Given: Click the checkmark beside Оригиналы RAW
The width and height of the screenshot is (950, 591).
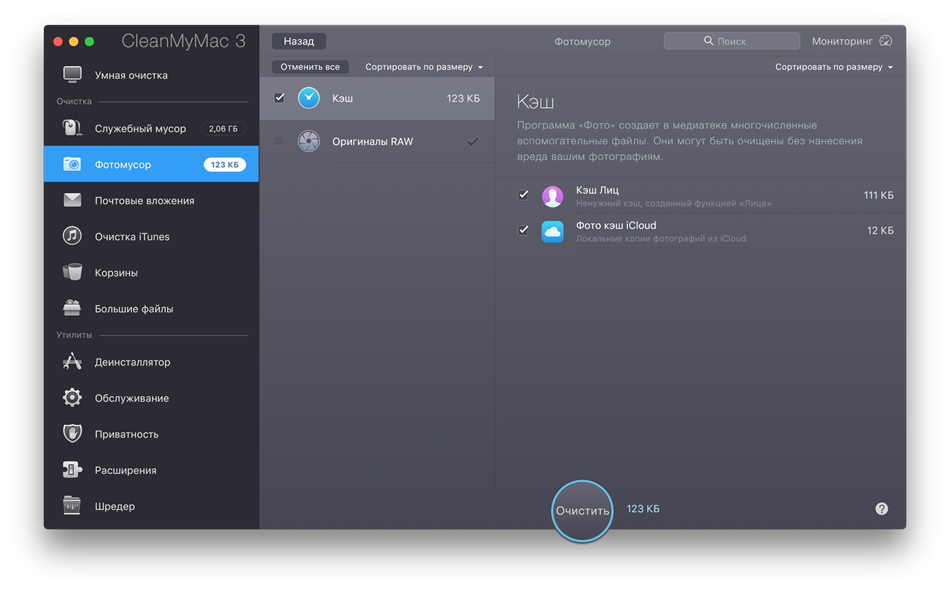Looking at the screenshot, I should pyautogui.click(x=473, y=142).
